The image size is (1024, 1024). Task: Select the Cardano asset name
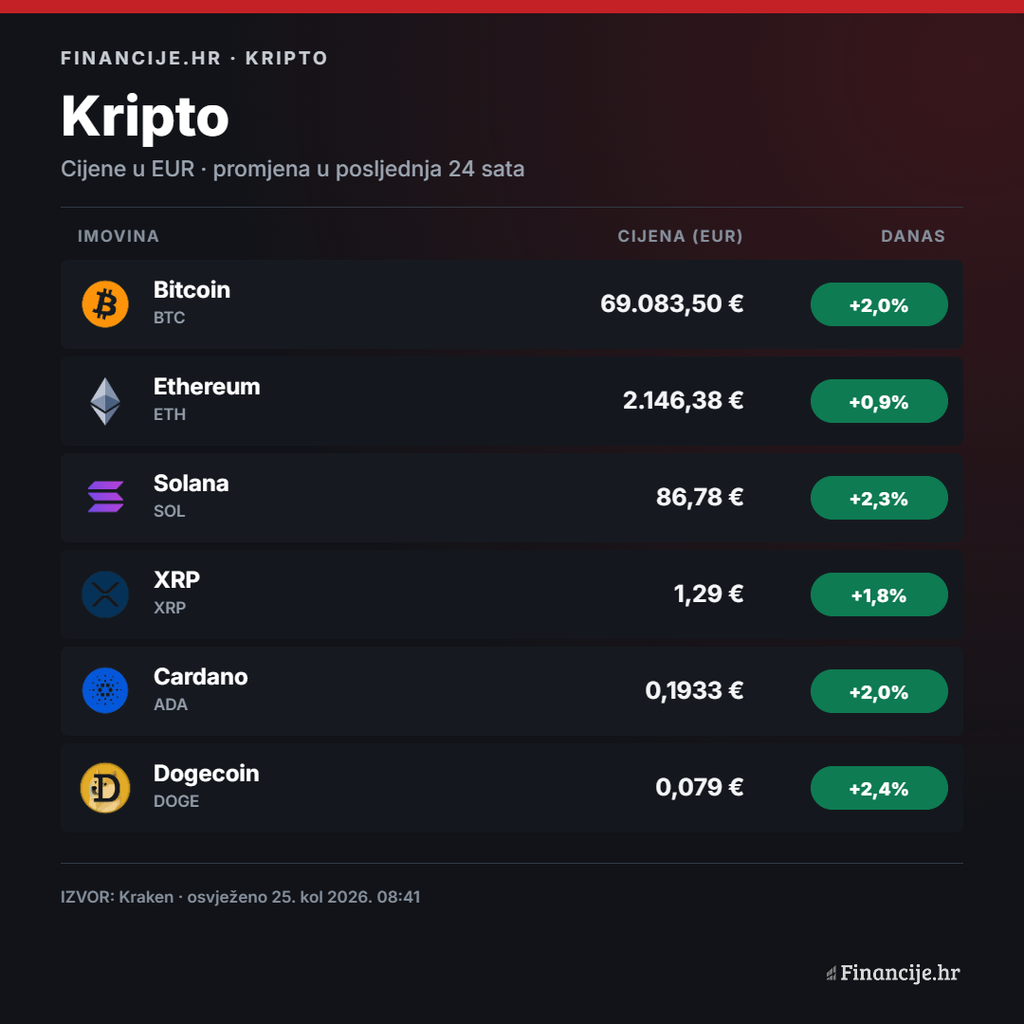[x=200, y=677]
